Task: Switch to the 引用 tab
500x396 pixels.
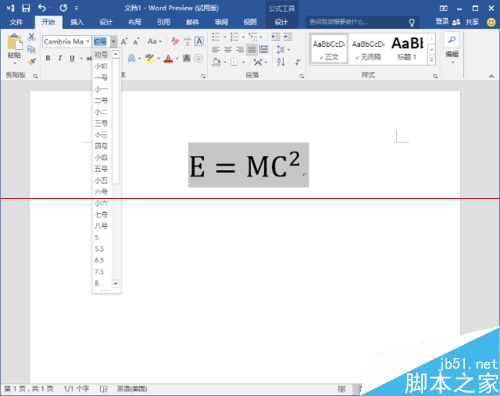Action: [x=163, y=22]
